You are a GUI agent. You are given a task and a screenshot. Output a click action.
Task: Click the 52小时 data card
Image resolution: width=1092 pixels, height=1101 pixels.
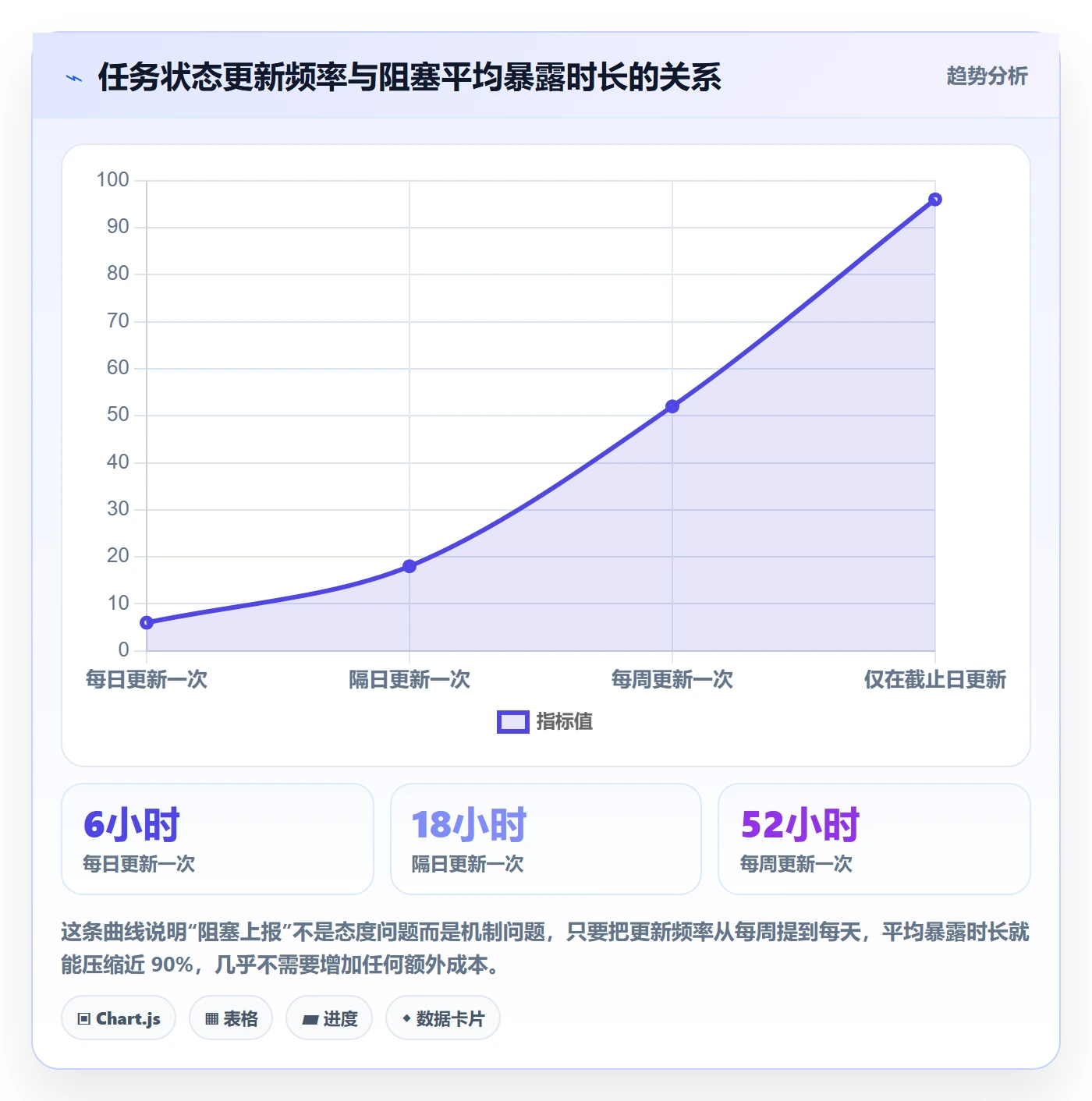click(874, 839)
